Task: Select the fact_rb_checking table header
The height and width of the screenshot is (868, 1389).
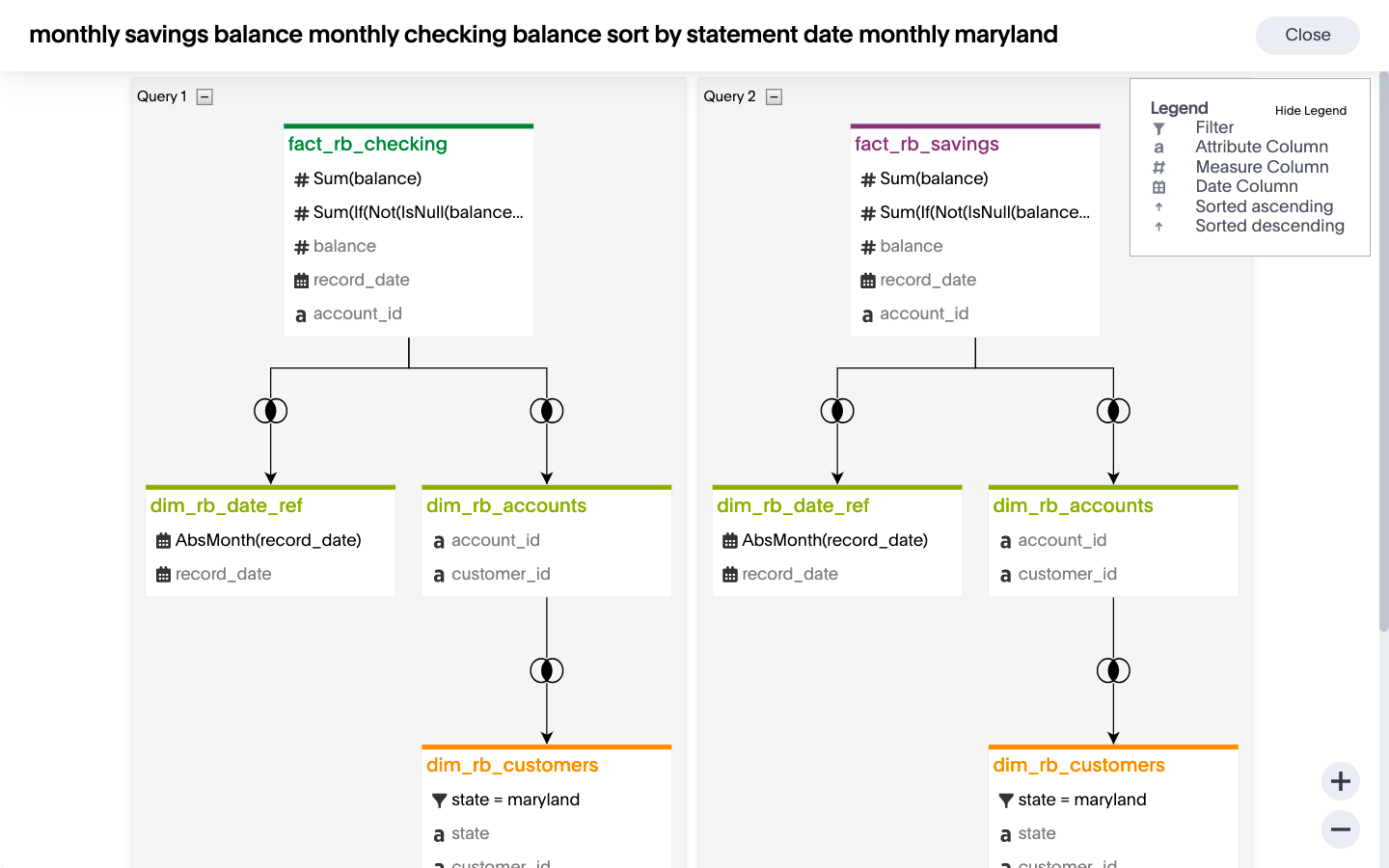Action: [368, 144]
